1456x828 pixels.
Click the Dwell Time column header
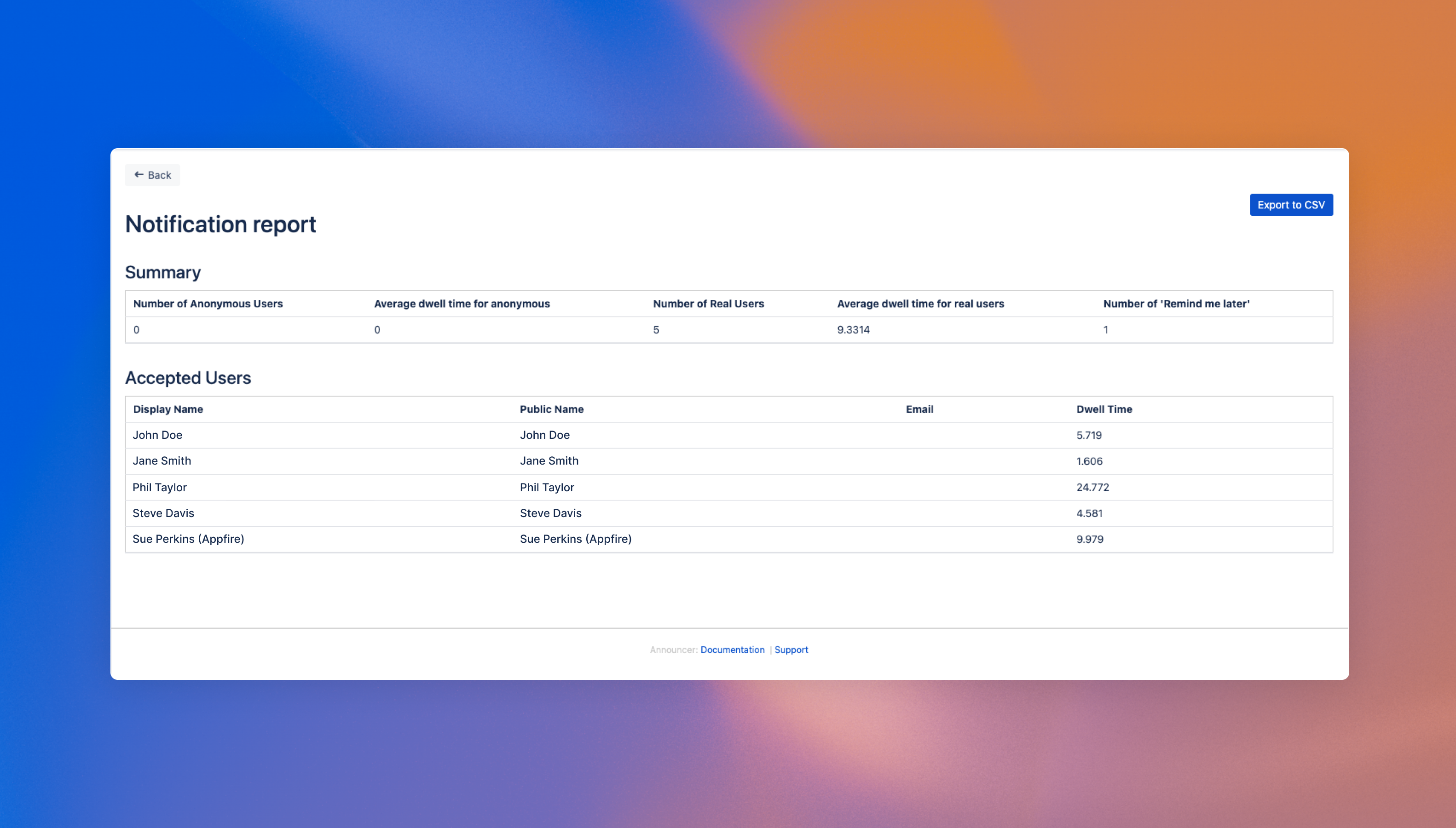[x=1104, y=409]
